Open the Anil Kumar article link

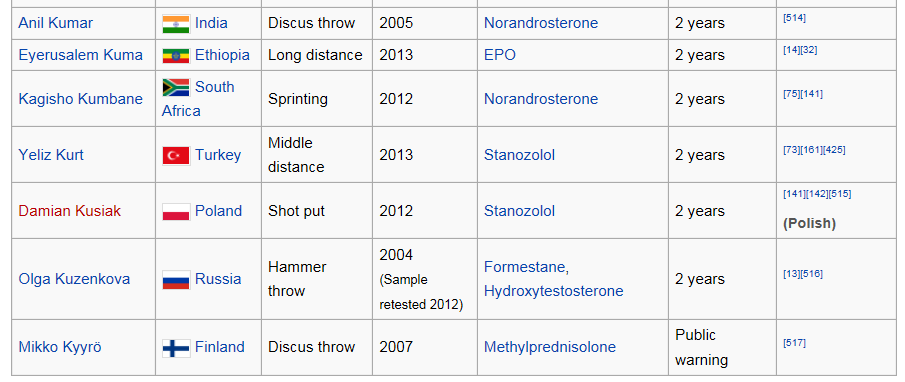(55, 23)
